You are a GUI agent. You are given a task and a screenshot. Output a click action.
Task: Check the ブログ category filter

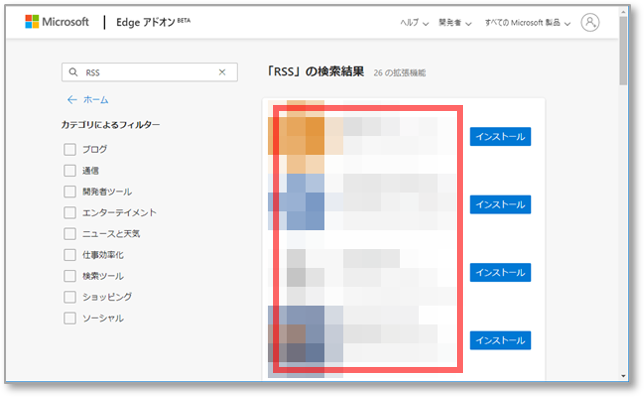point(70,149)
